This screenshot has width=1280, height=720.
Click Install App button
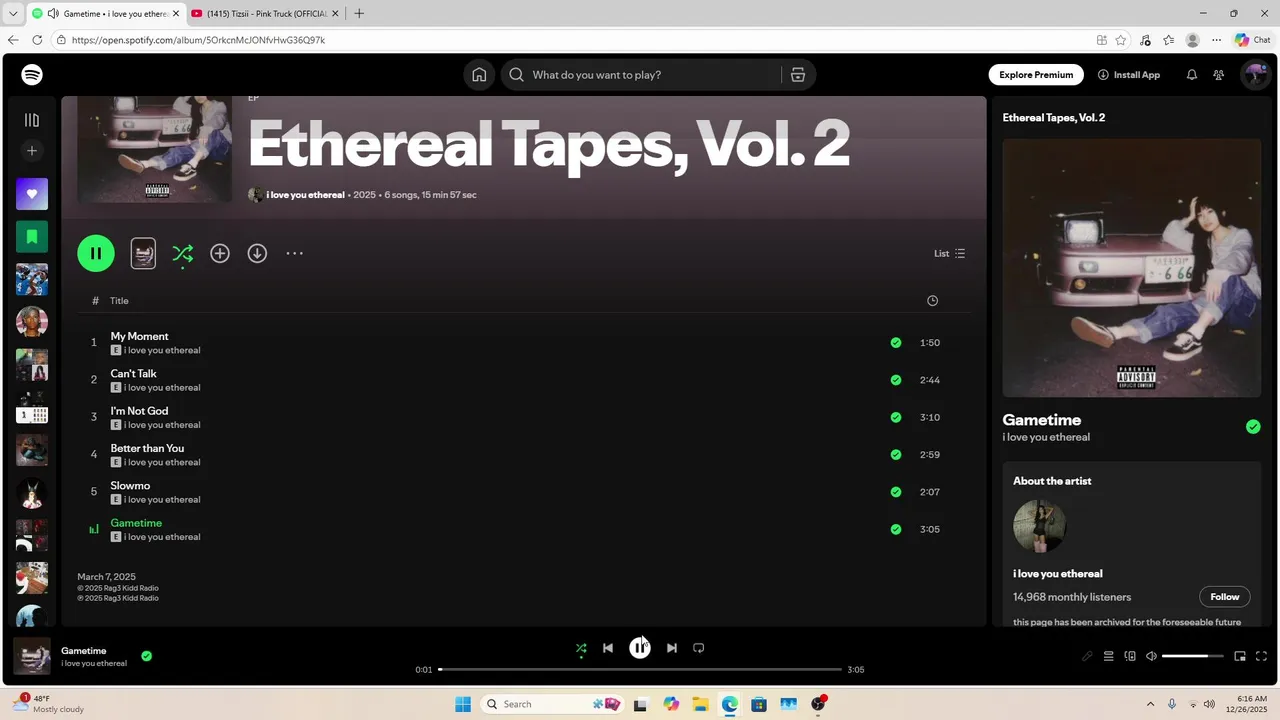[1129, 75]
